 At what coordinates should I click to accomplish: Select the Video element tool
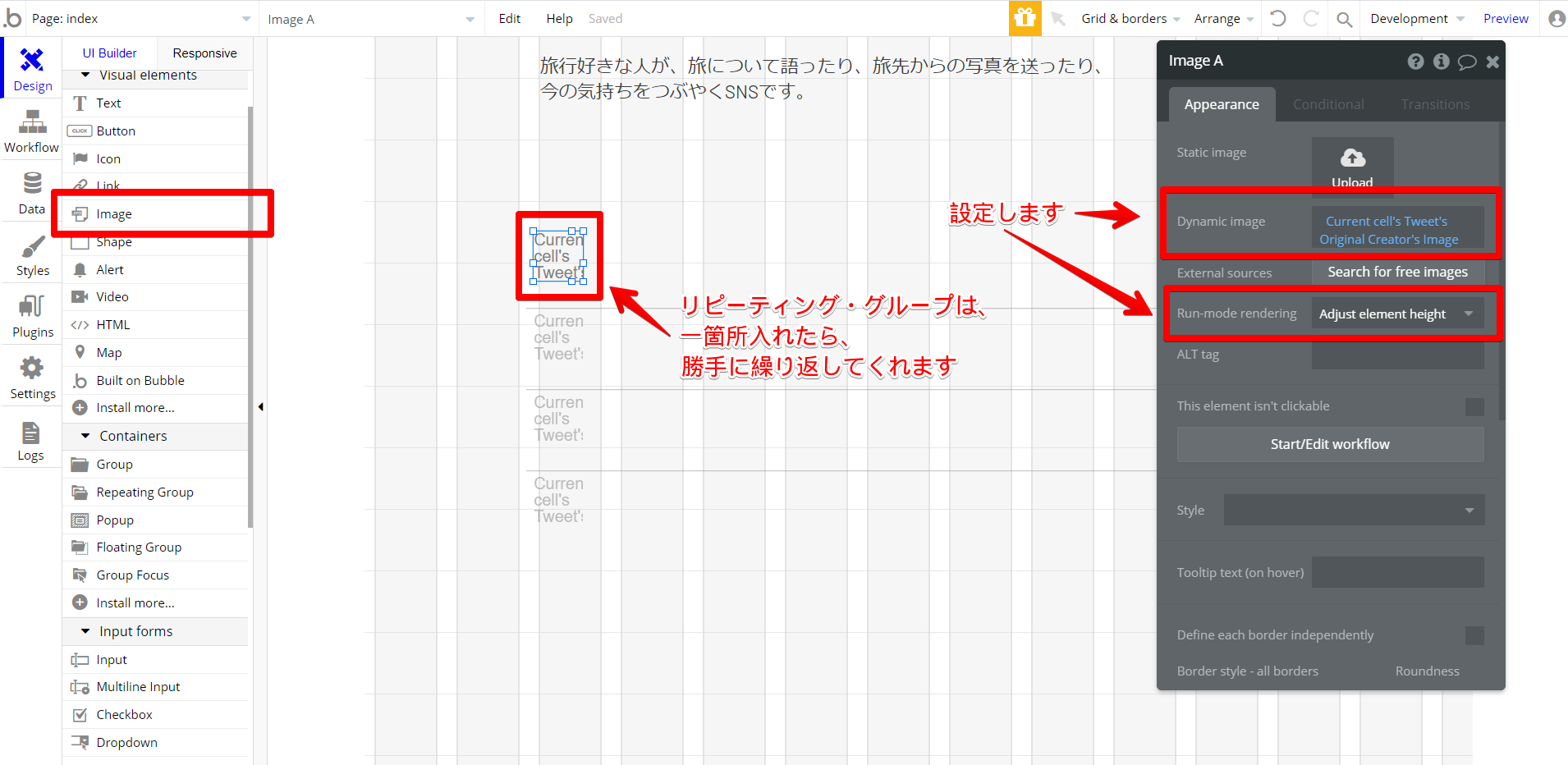(x=155, y=296)
